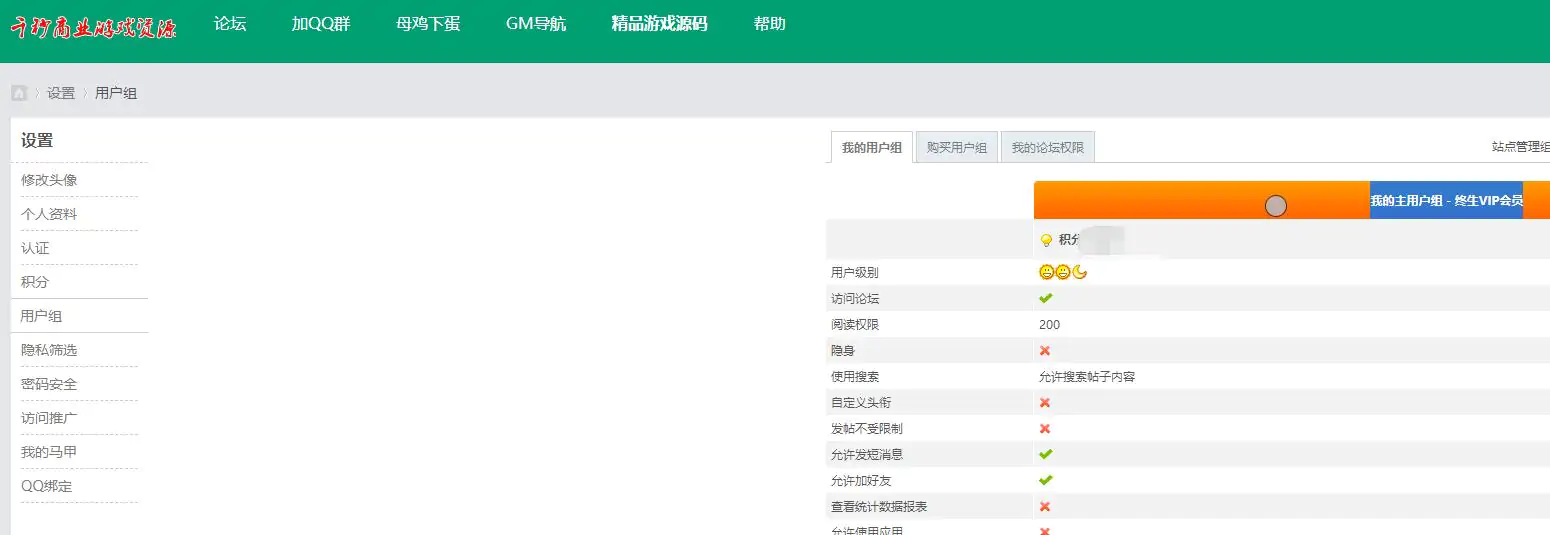Click the red calligraphy site logo
The image size is (1550, 535).
94,27
